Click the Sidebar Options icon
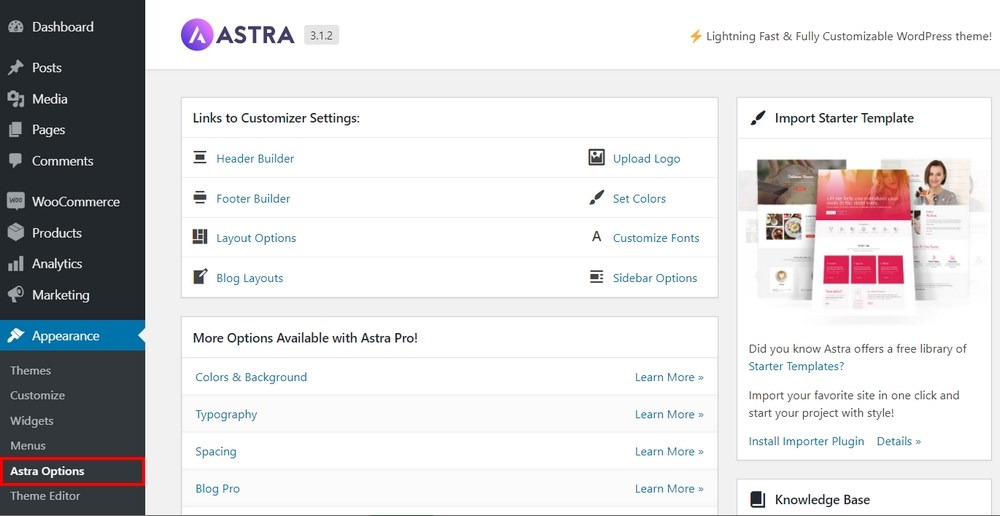Viewport: 1000px width, 516px height. point(597,278)
